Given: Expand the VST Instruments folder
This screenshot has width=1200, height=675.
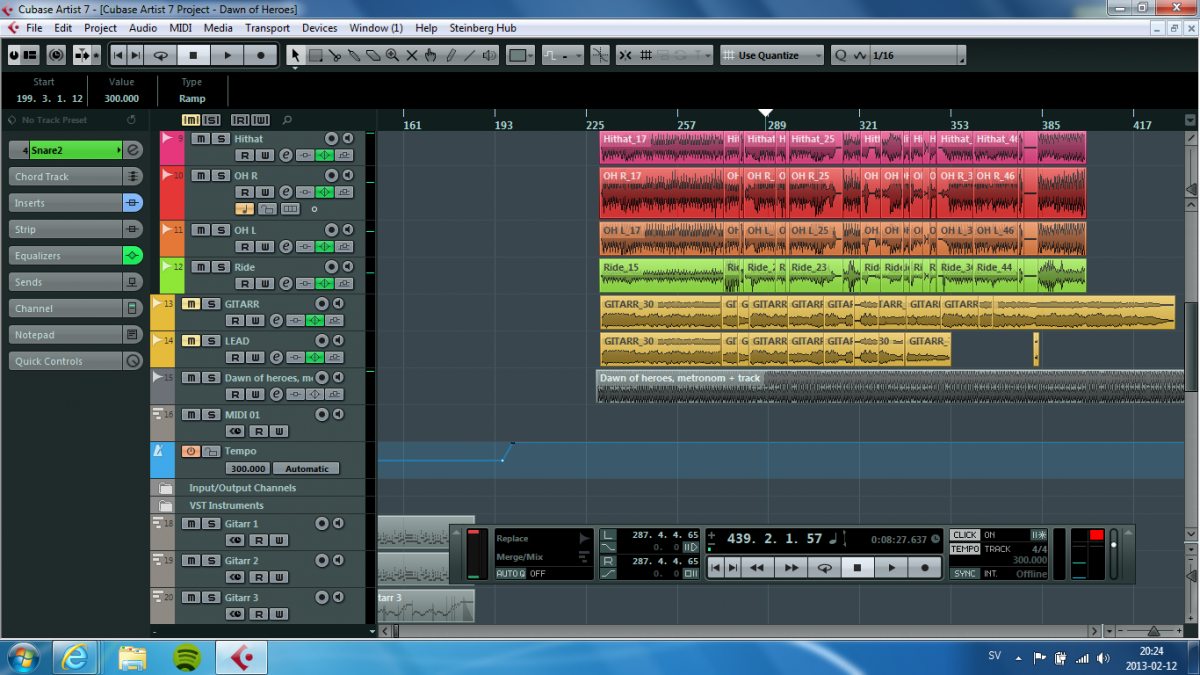Looking at the screenshot, I should pyautogui.click(x=166, y=506).
